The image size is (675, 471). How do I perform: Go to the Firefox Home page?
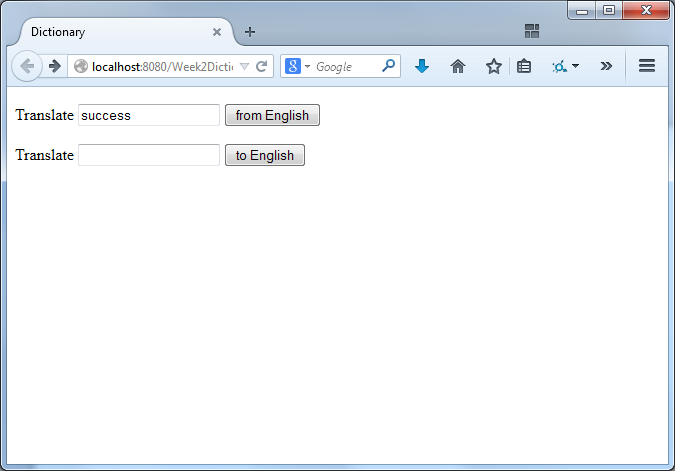(x=458, y=66)
